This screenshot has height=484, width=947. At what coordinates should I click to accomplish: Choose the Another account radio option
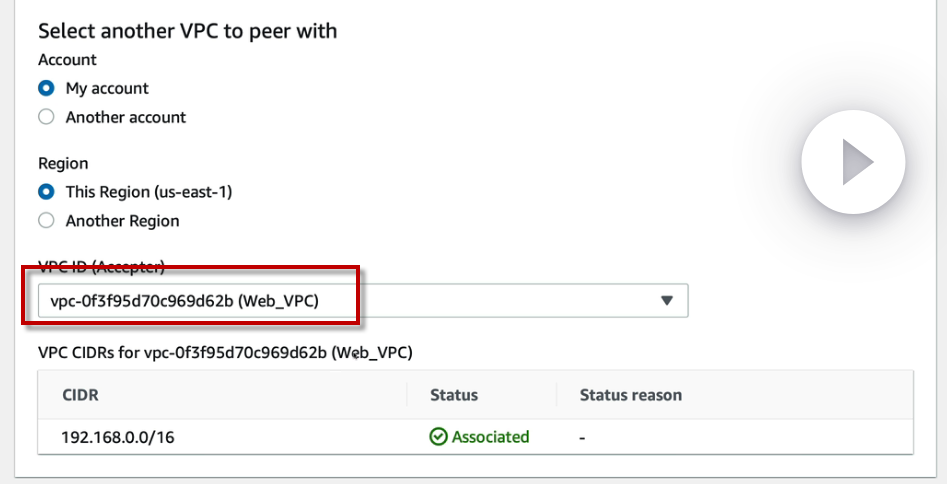click(46, 117)
